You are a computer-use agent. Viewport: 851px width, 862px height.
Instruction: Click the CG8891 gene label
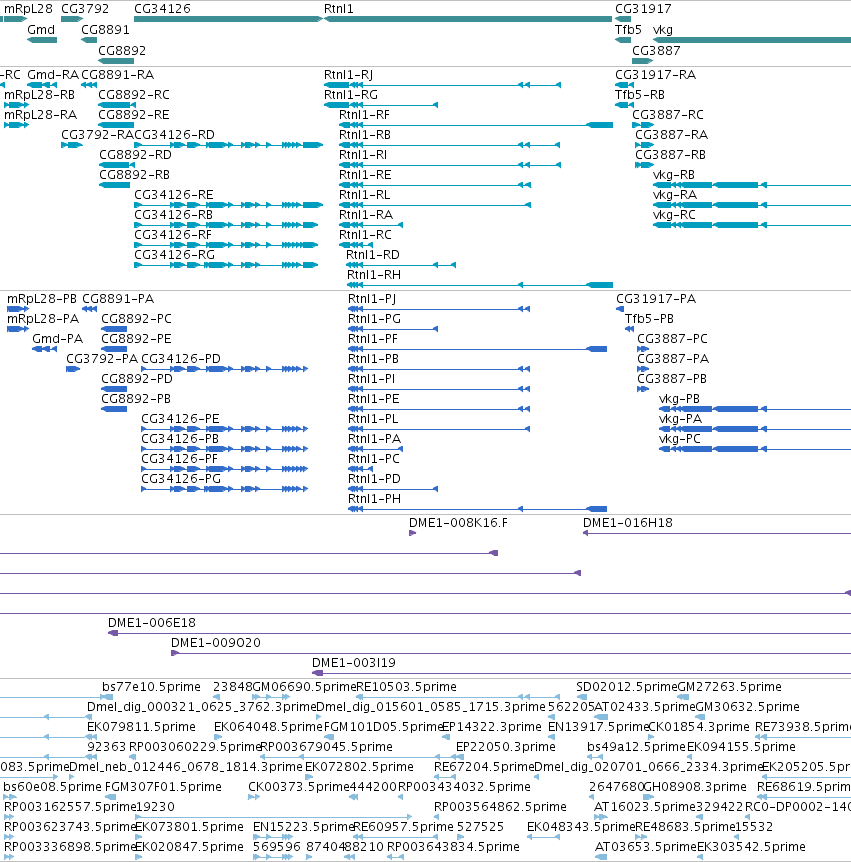105,30
